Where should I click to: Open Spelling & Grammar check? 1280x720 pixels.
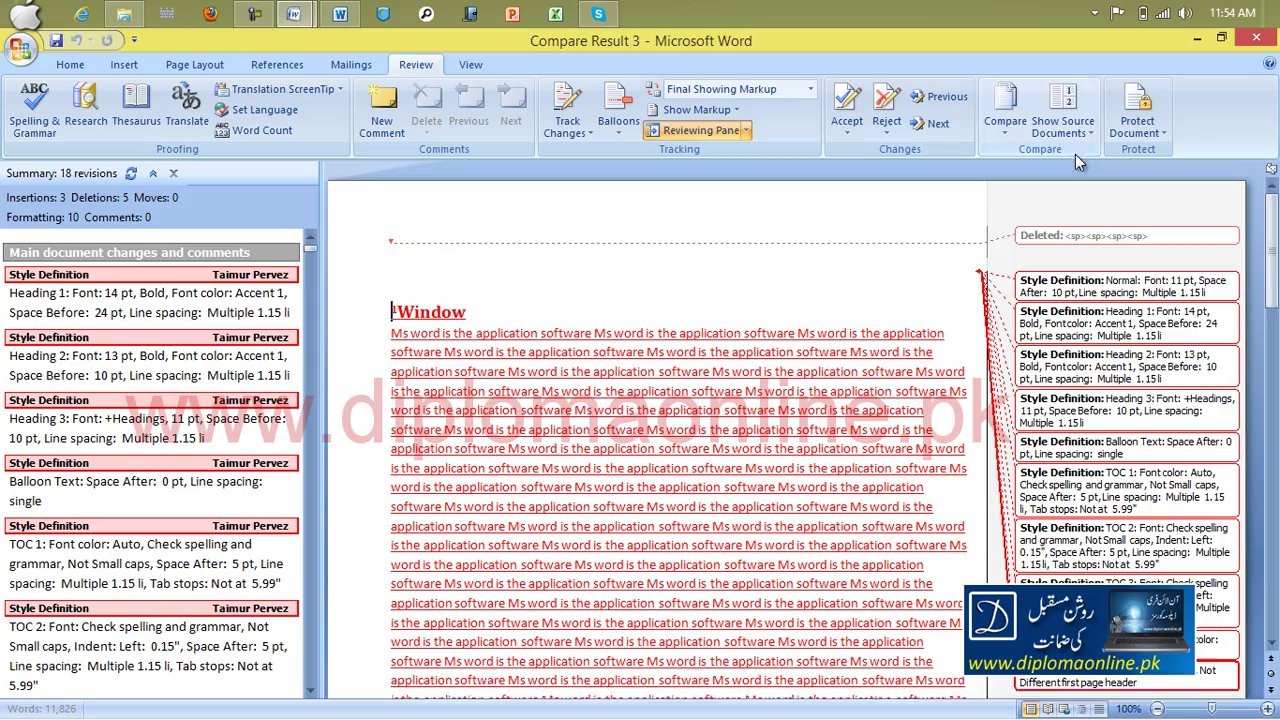pos(35,110)
